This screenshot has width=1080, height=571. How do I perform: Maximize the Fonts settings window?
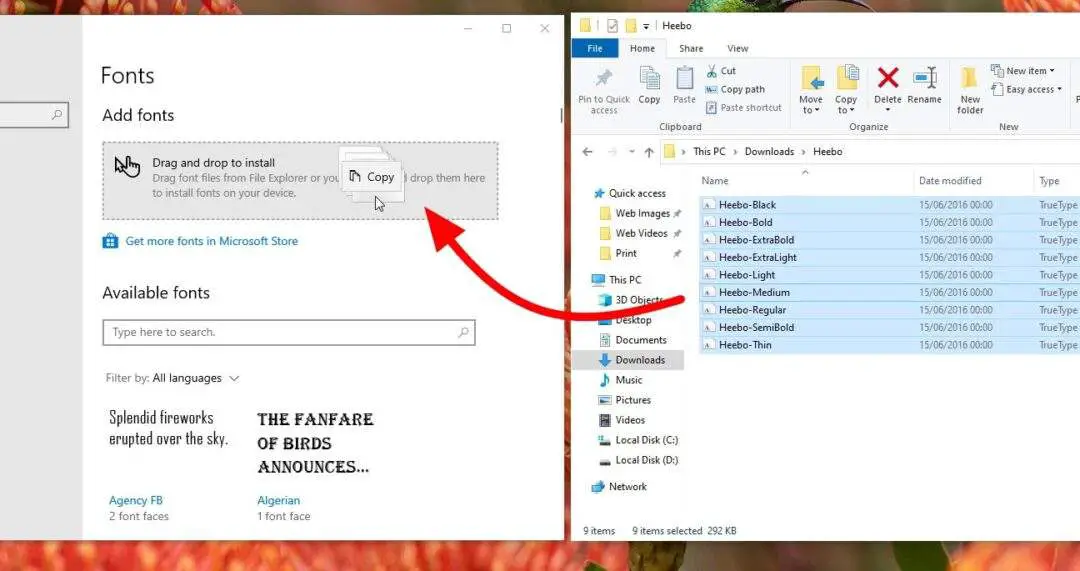click(506, 28)
